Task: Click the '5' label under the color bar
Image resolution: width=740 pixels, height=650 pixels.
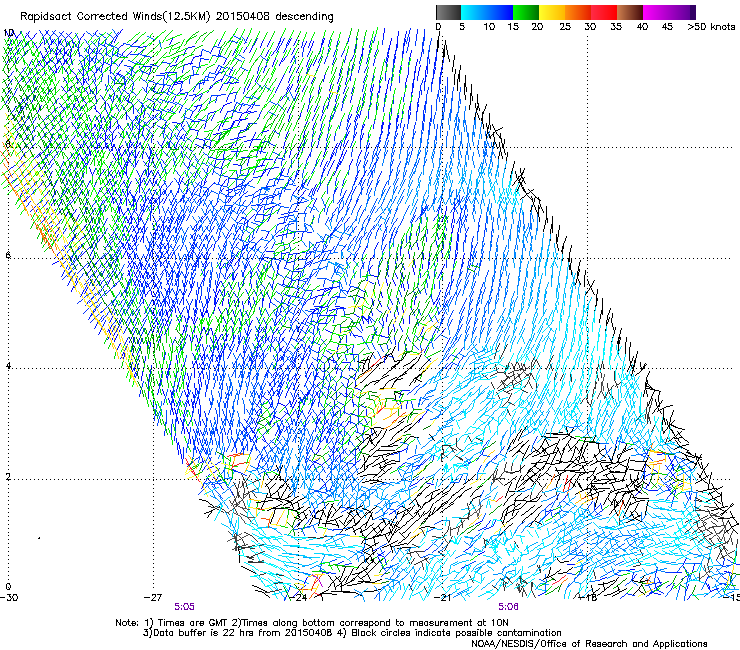Action: click(x=462, y=27)
